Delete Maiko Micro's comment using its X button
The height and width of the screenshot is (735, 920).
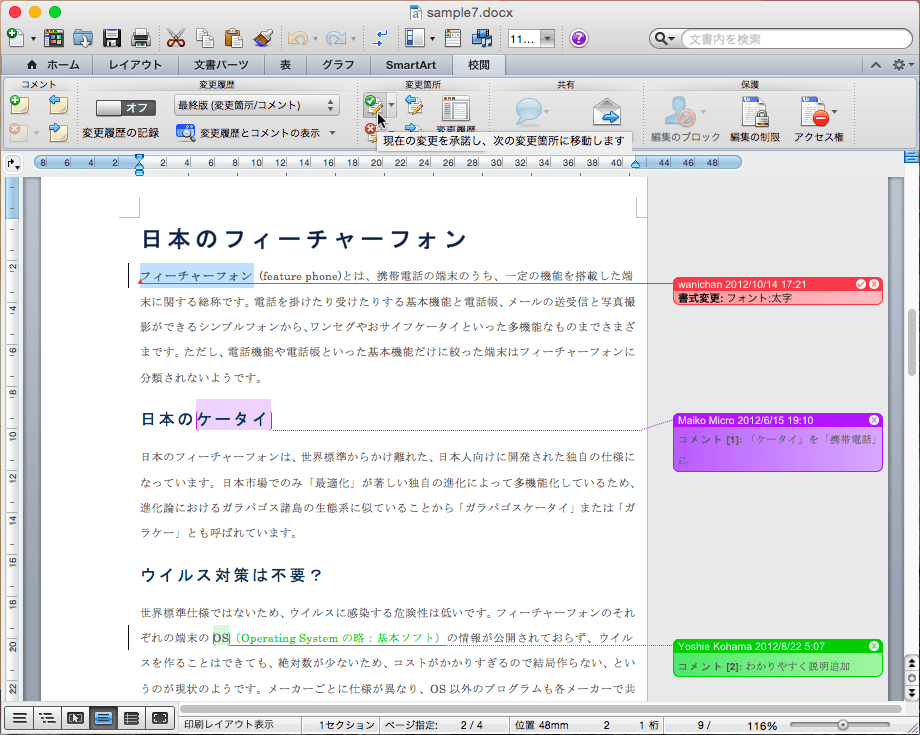click(x=874, y=420)
